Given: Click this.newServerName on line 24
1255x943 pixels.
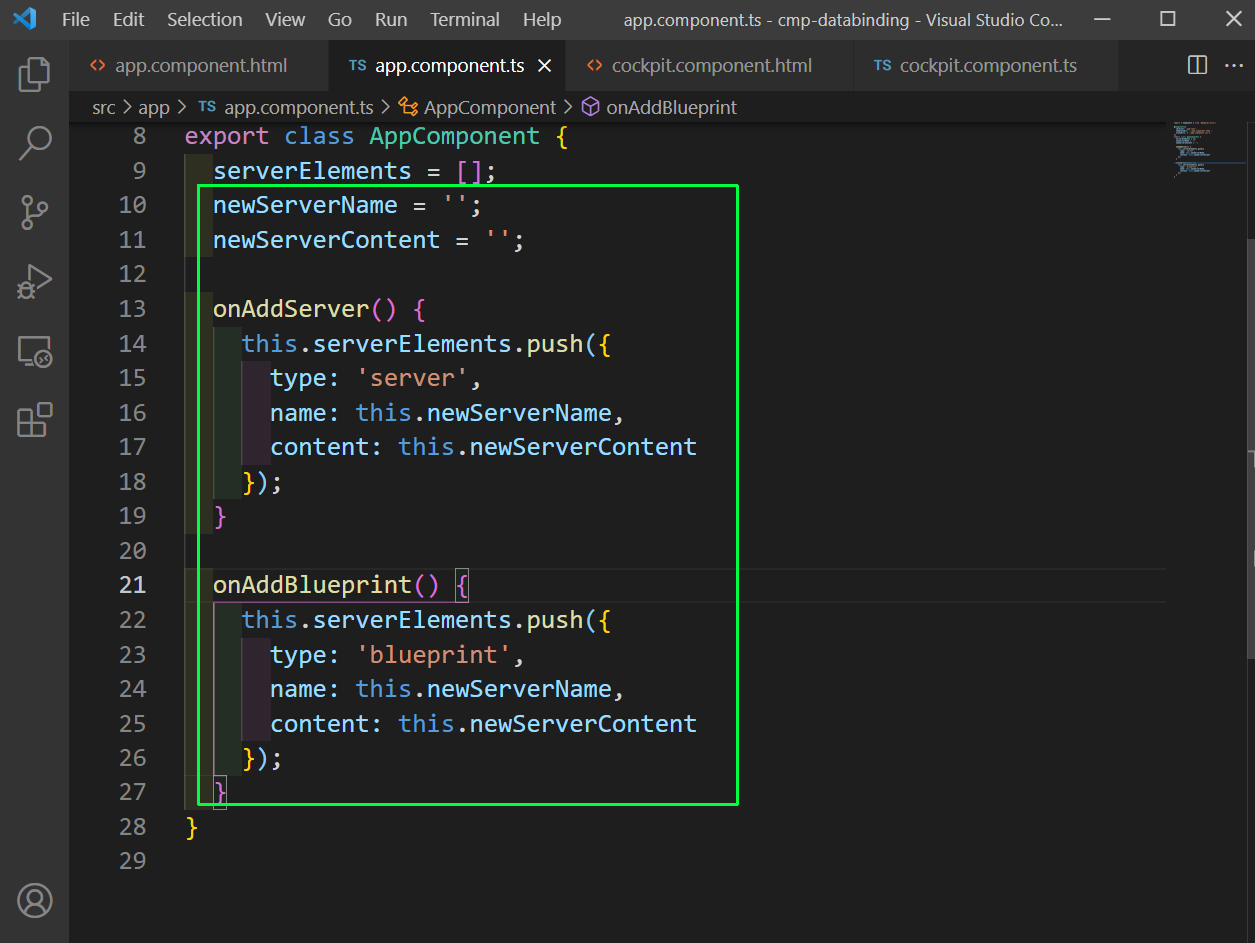Looking at the screenshot, I should pos(483,689).
